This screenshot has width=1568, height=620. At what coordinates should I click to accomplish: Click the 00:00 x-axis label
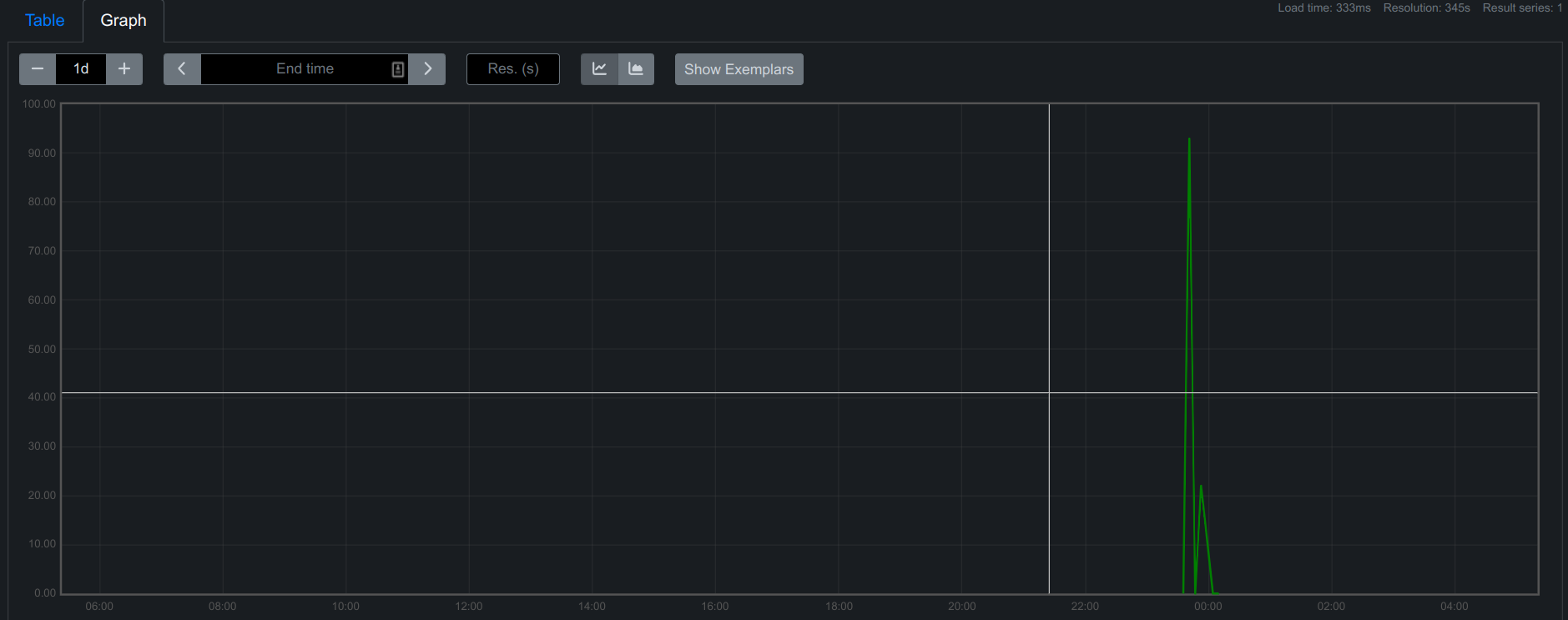[x=1208, y=607]
